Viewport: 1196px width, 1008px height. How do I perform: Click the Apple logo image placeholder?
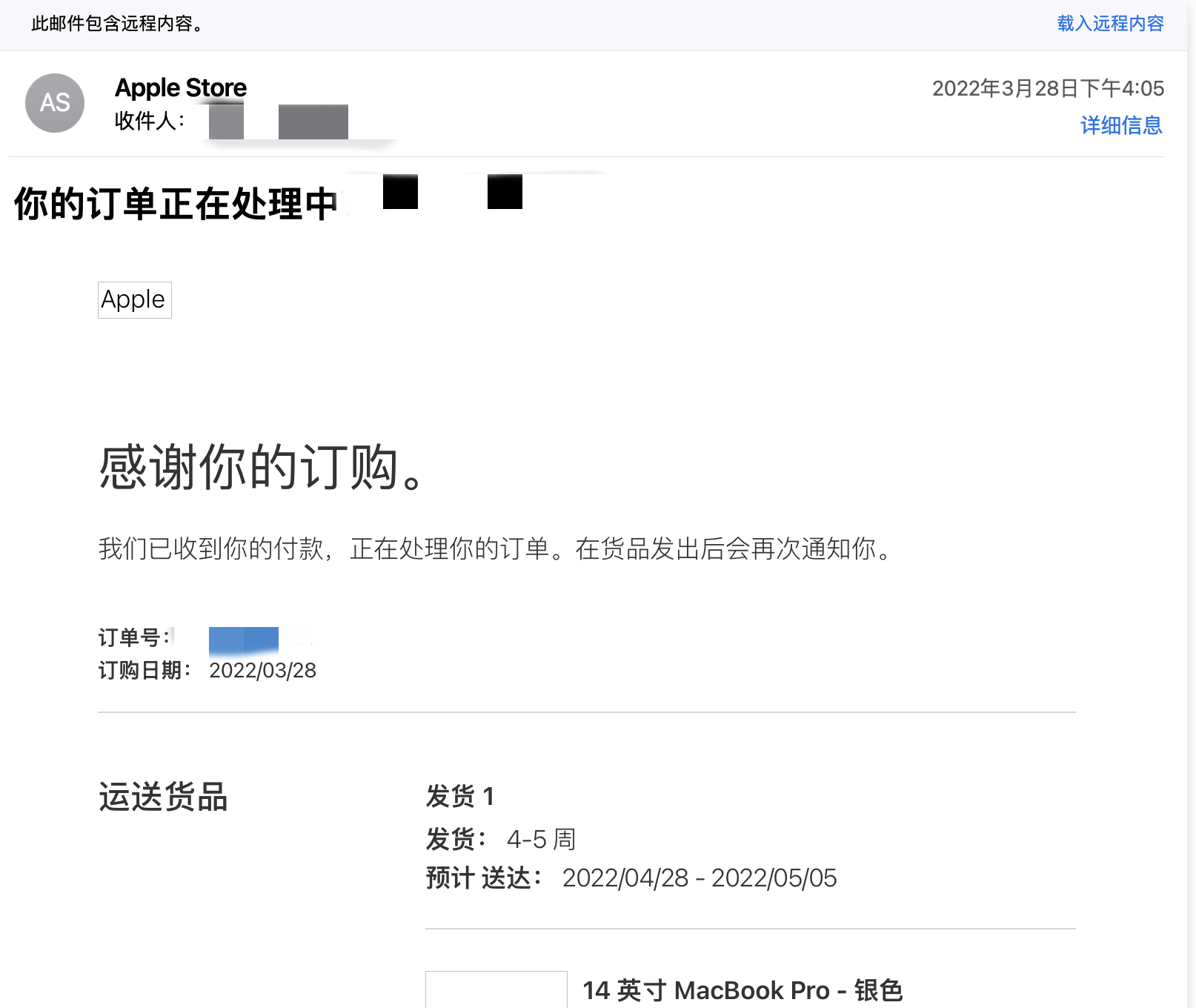pos(135,300)
